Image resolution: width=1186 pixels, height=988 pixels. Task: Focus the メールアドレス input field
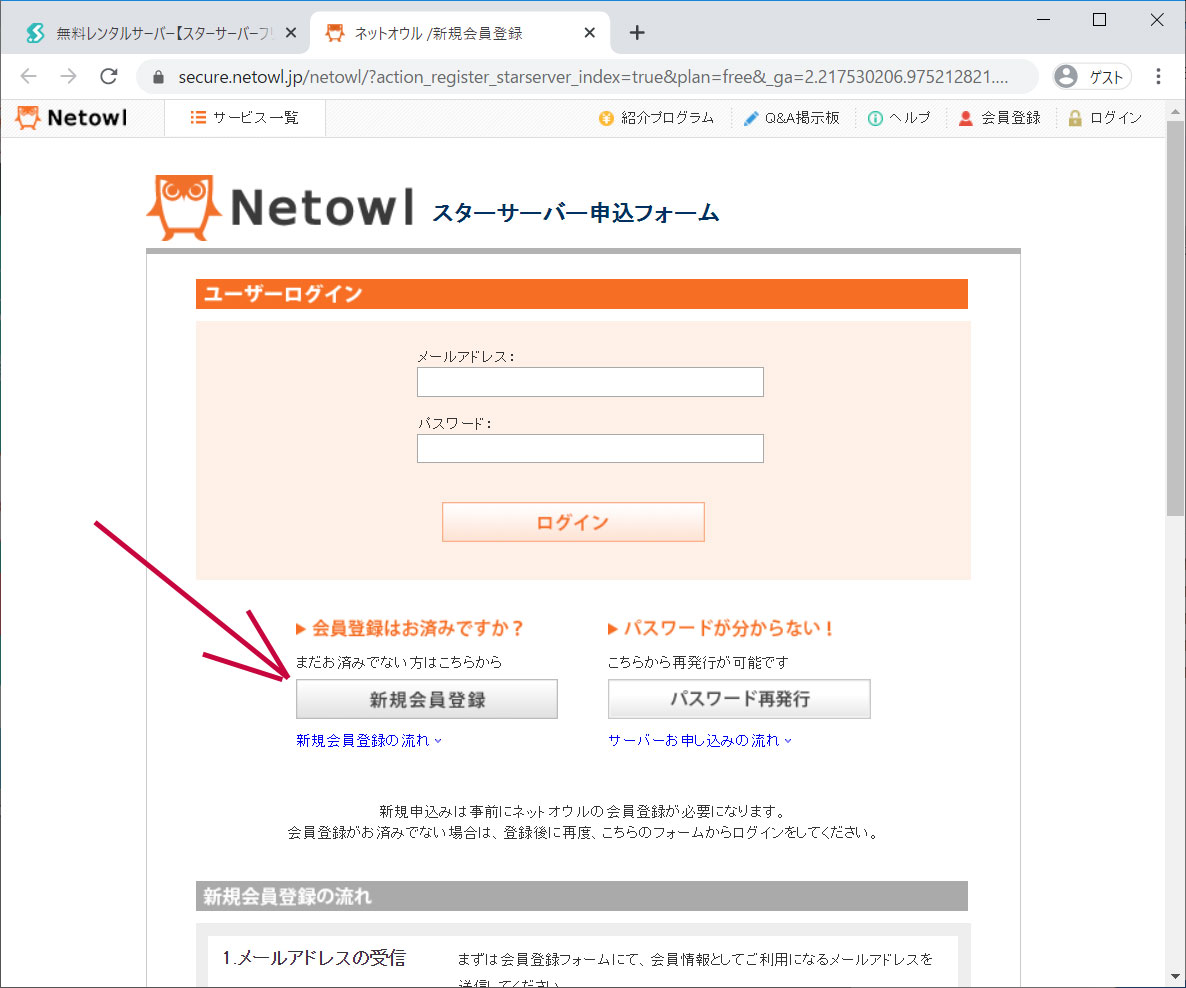(590, 382)
